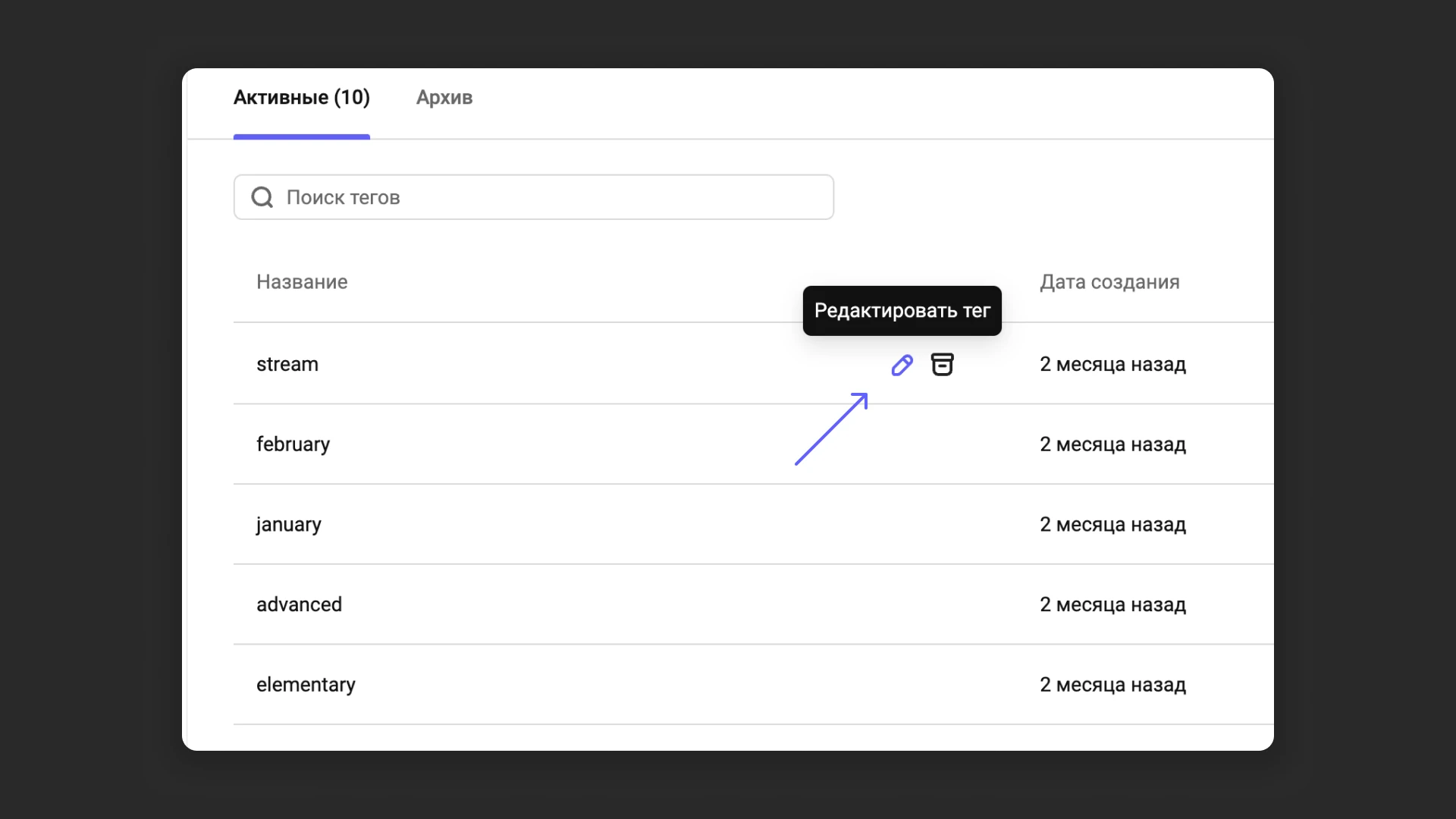
Task: Click the search magnifier icon
Action: coord(262,197)
